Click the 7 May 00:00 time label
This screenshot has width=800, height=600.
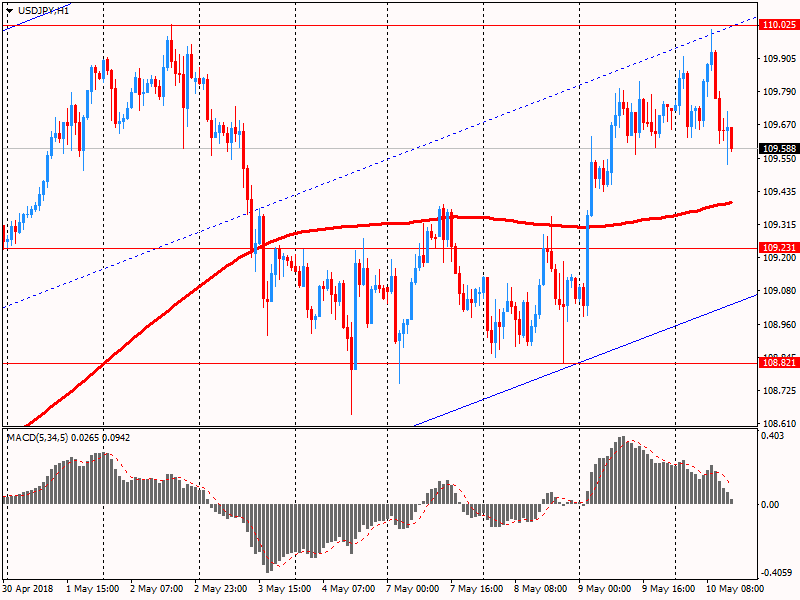coord(412,589)
